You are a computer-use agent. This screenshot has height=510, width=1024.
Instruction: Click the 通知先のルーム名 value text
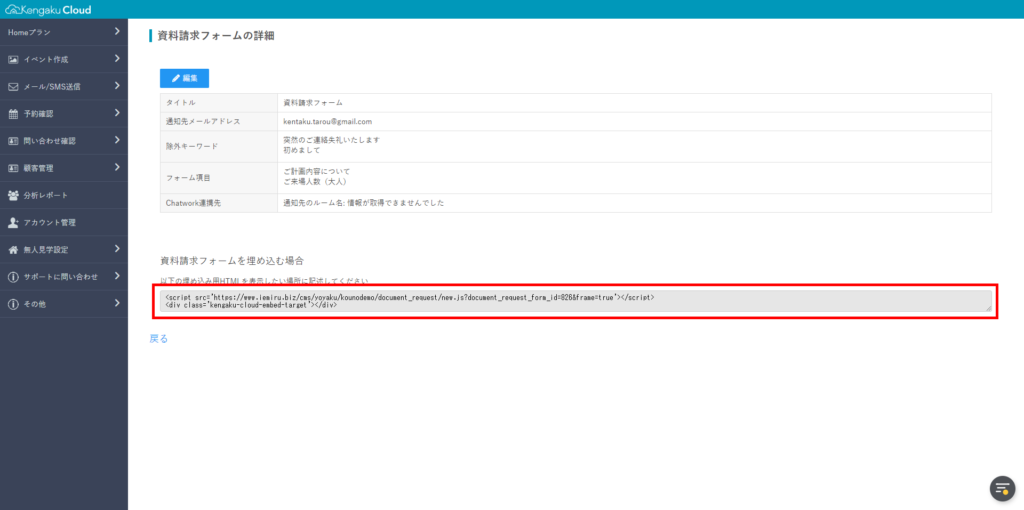pyautogui.click(x=363, y=203)
